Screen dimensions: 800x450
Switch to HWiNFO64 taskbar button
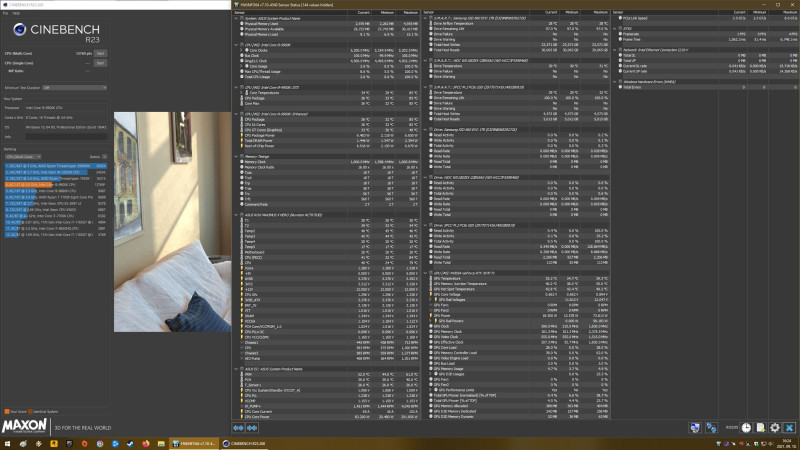193,443
